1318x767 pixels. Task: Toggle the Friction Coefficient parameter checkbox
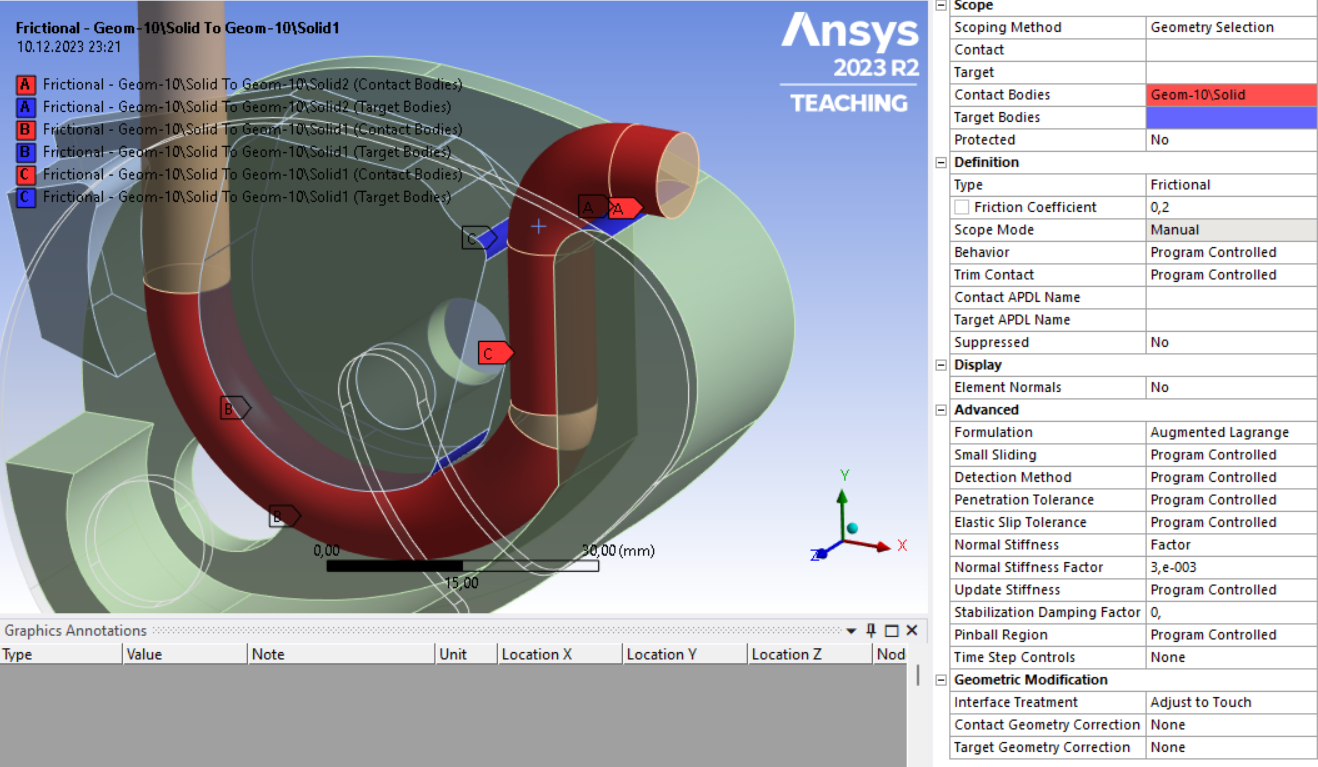tap(961, 207)
